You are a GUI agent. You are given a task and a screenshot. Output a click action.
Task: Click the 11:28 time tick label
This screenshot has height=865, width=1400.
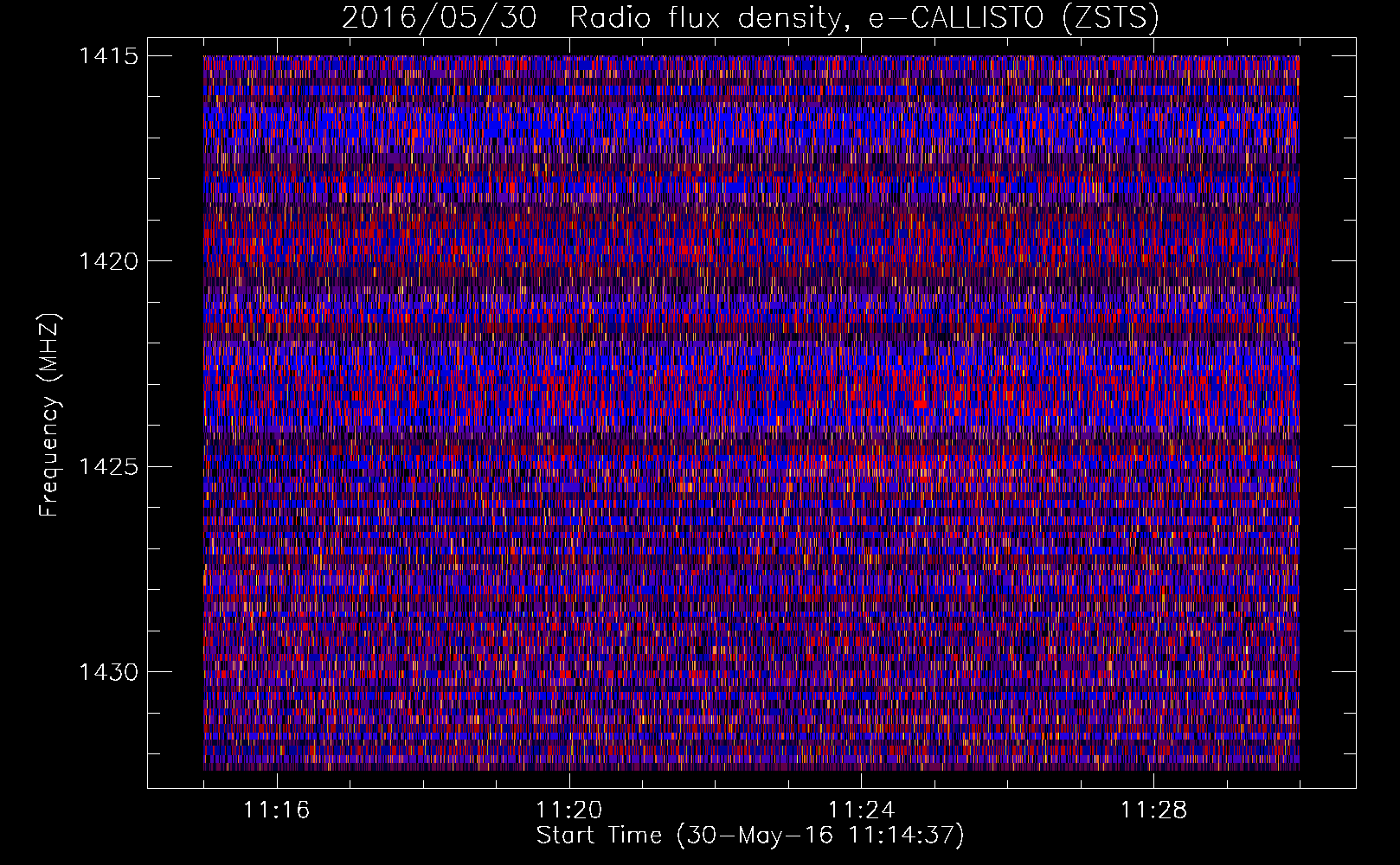tap(1153, 811)
